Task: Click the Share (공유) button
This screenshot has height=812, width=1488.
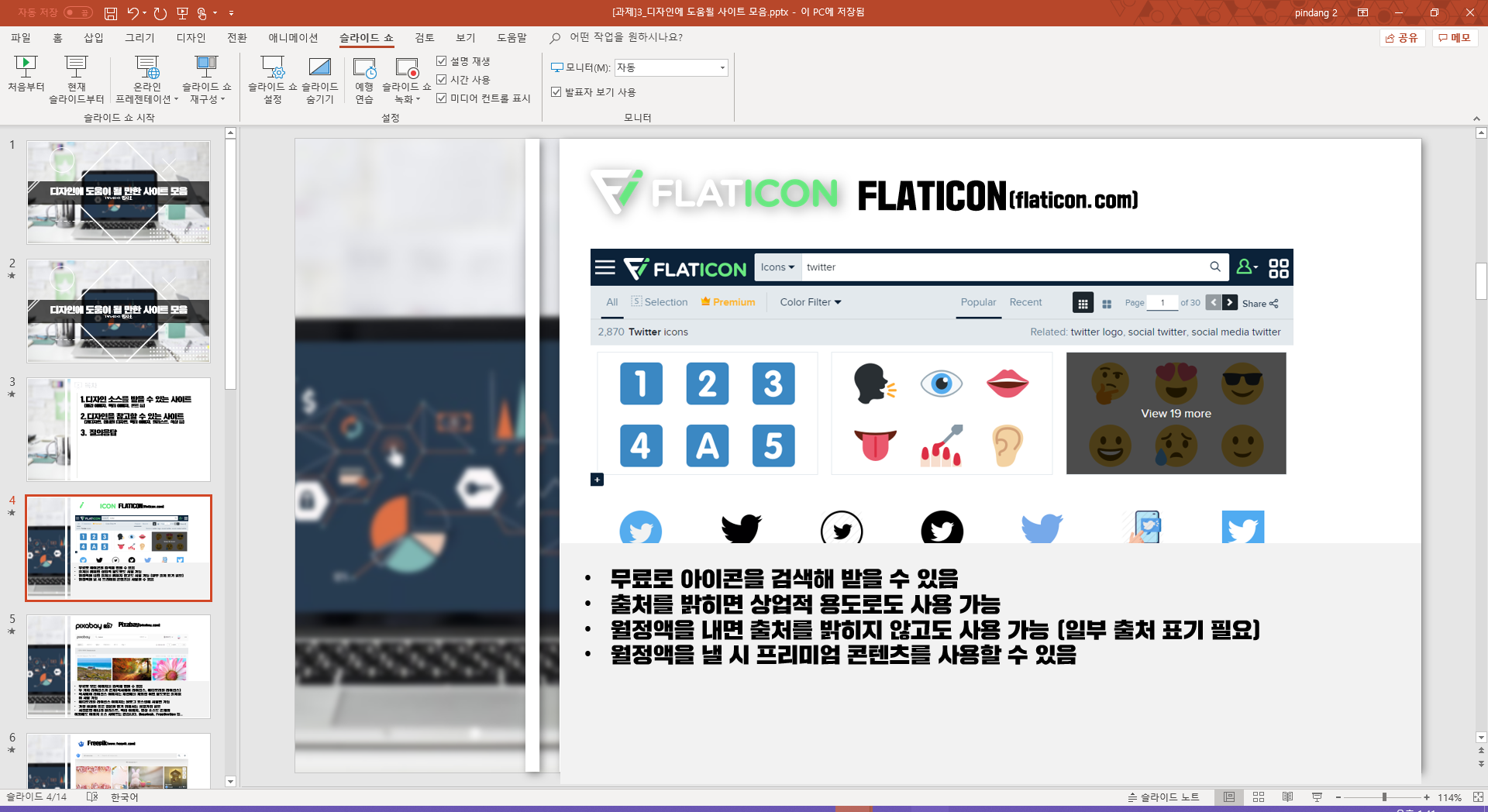Action: [x=1402, y=38]
